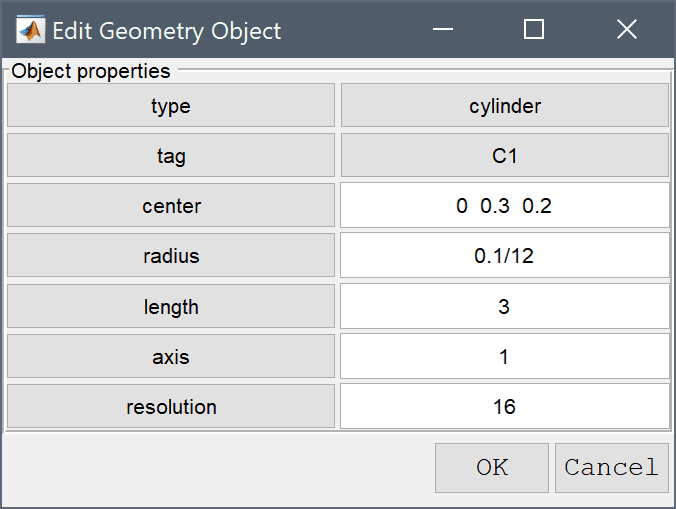
Task: Click the axis label cell
Action: 171,356
